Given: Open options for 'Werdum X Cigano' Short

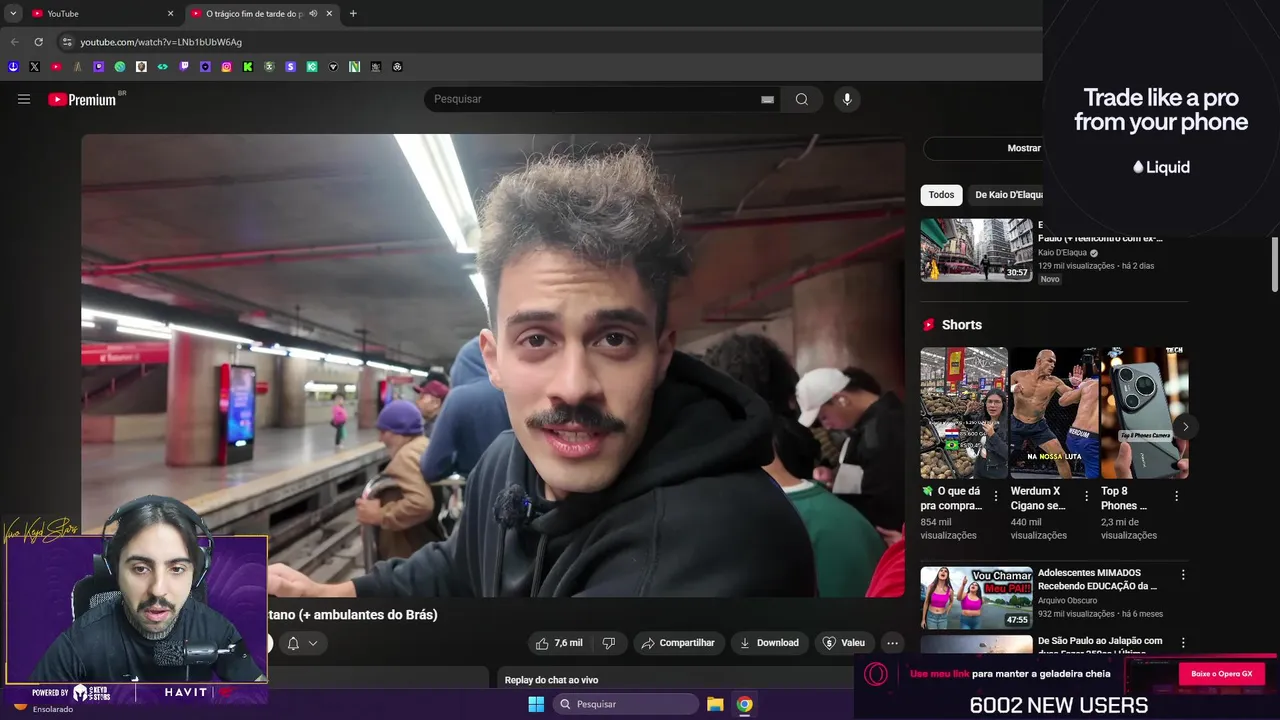Looking at the screenshot, I should [x=1086, y=496].
